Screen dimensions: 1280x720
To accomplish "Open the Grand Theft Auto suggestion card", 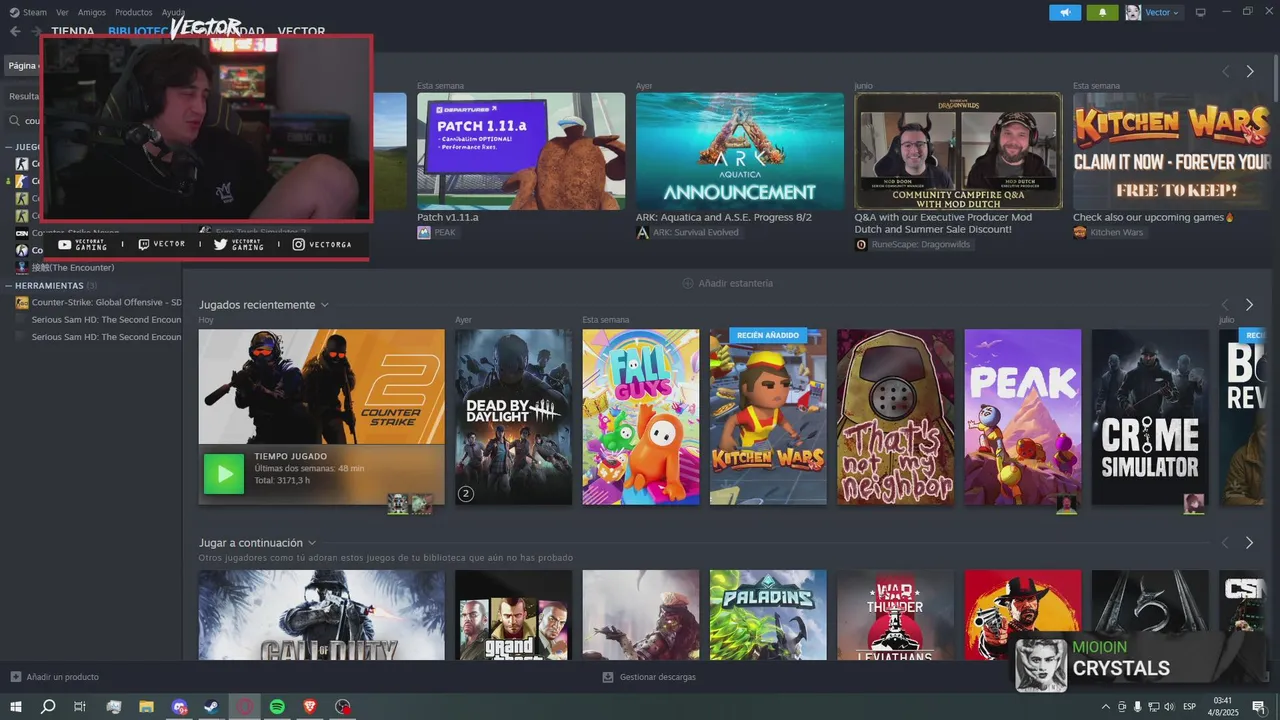I will tap(513, 615).
